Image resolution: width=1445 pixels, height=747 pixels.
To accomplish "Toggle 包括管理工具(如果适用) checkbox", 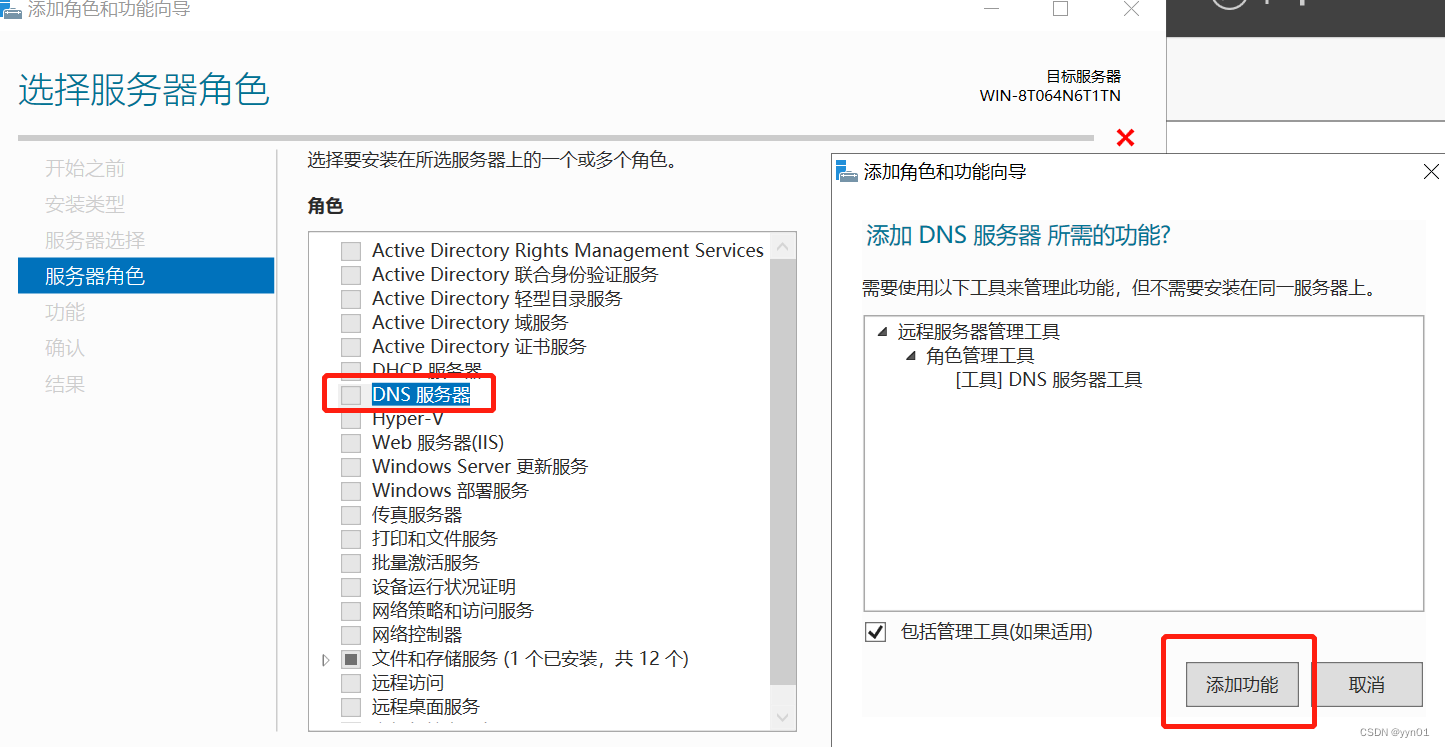I will pos(876,632).
